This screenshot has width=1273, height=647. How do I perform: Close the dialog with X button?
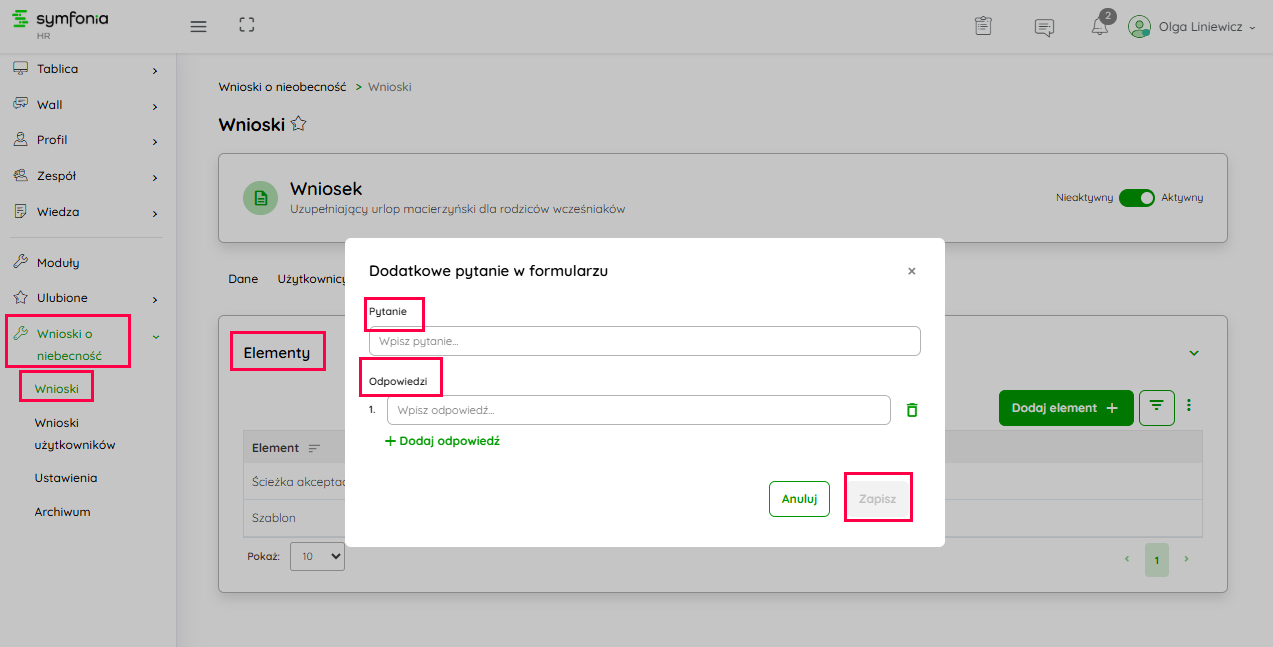(911, 271)
